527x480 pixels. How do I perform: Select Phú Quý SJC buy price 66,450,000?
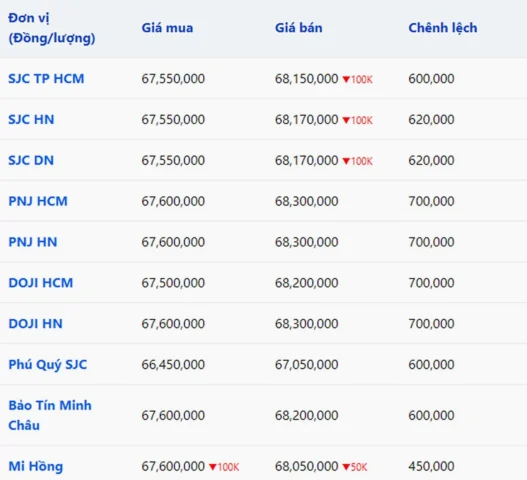173,365
